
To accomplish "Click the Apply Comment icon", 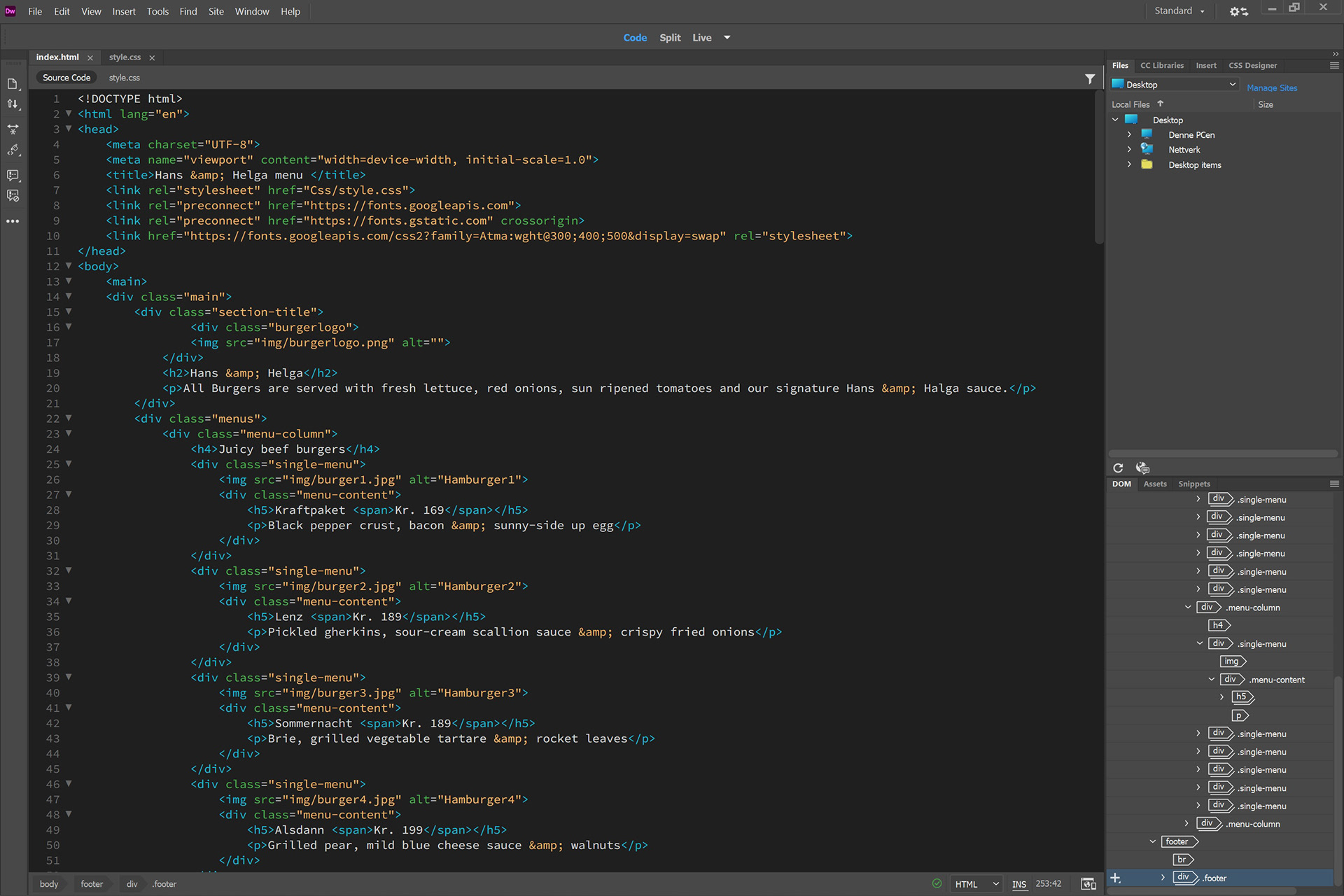I will [x=13, y=175].
